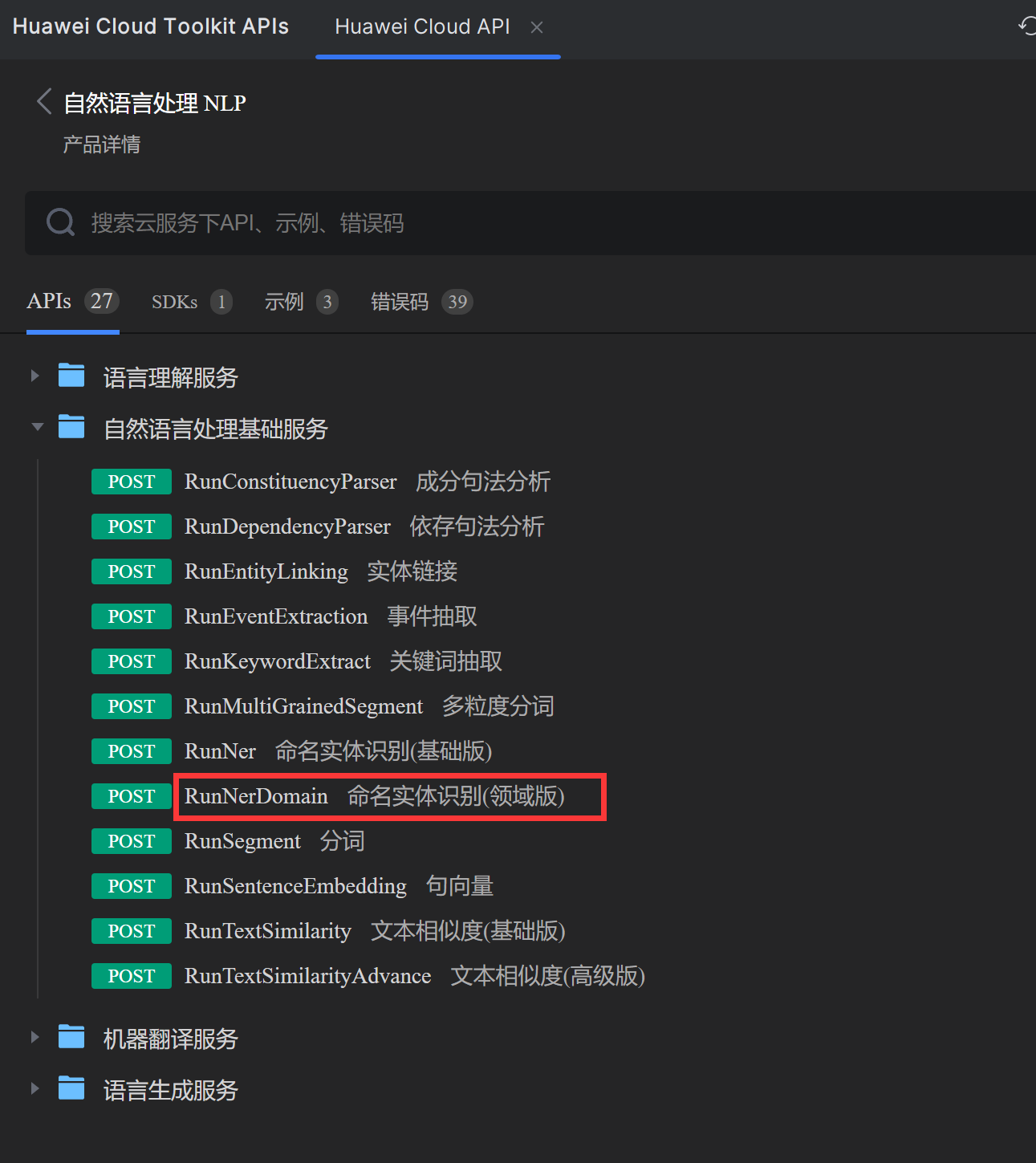
Task: Click the POST badge beside RunDependencyParser
Action: (x=132, y=527)
